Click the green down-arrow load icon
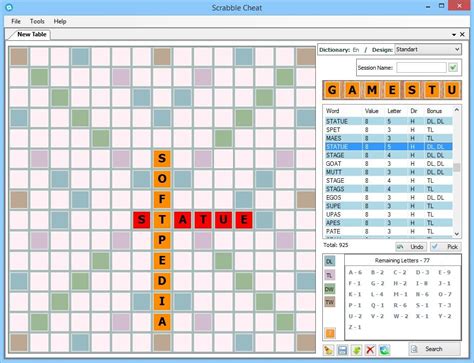Viewport: 474px width, 363px height. click(x=356, y=350)
